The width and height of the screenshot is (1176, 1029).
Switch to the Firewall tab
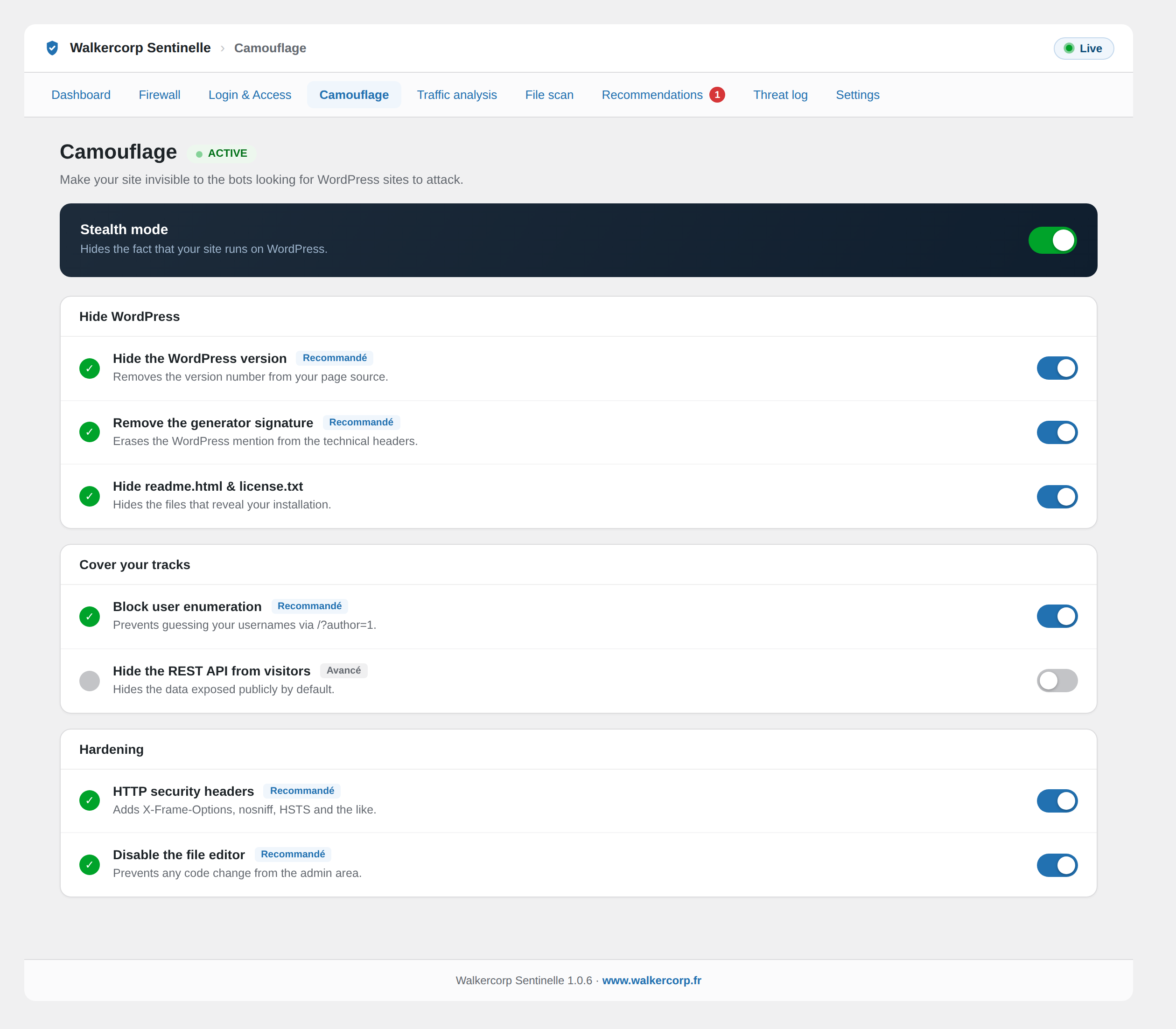[160, 95]
